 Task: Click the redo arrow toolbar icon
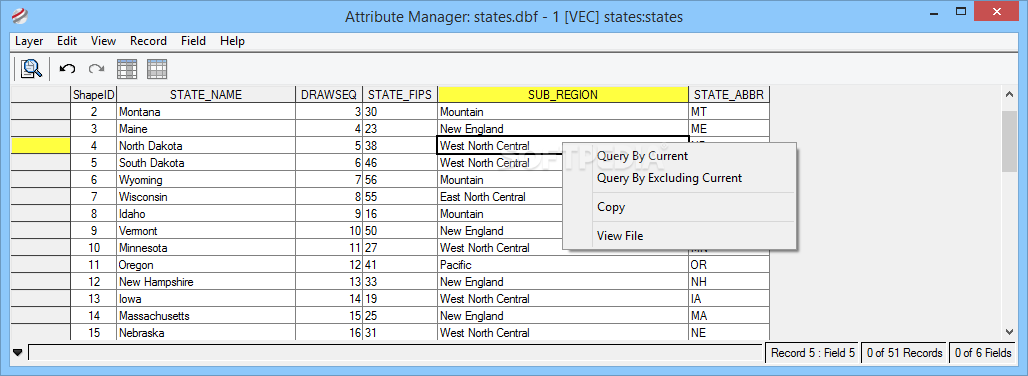pos(96,68)
